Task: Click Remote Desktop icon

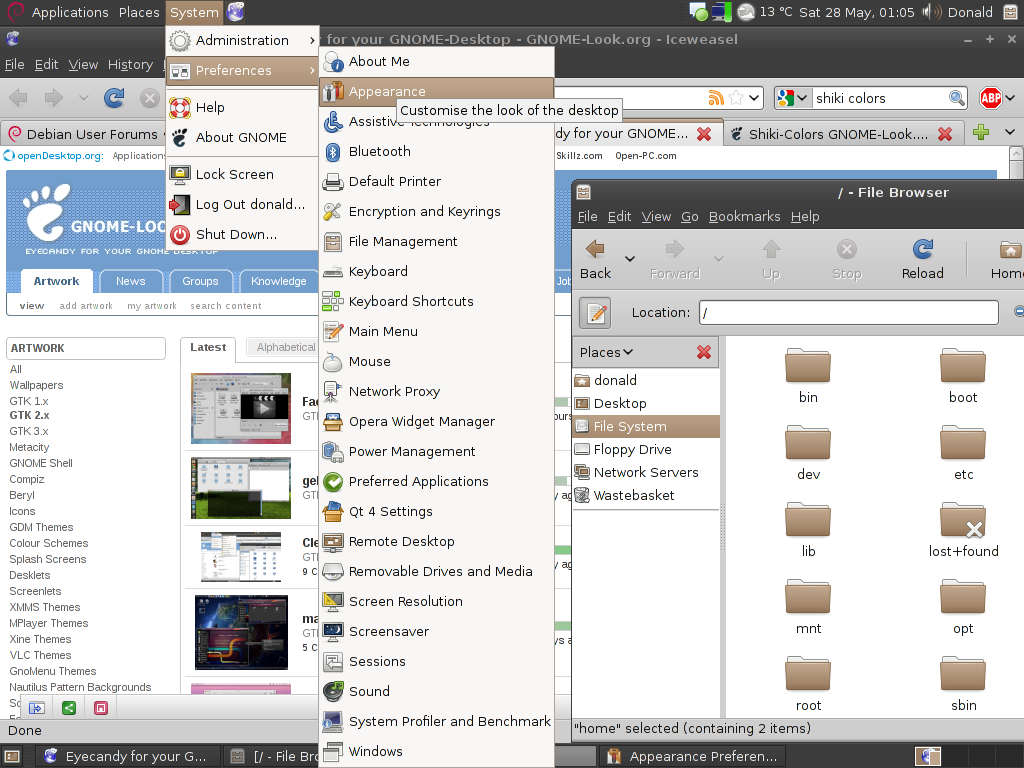Action: pyautogui.click(x=333, y=542)
